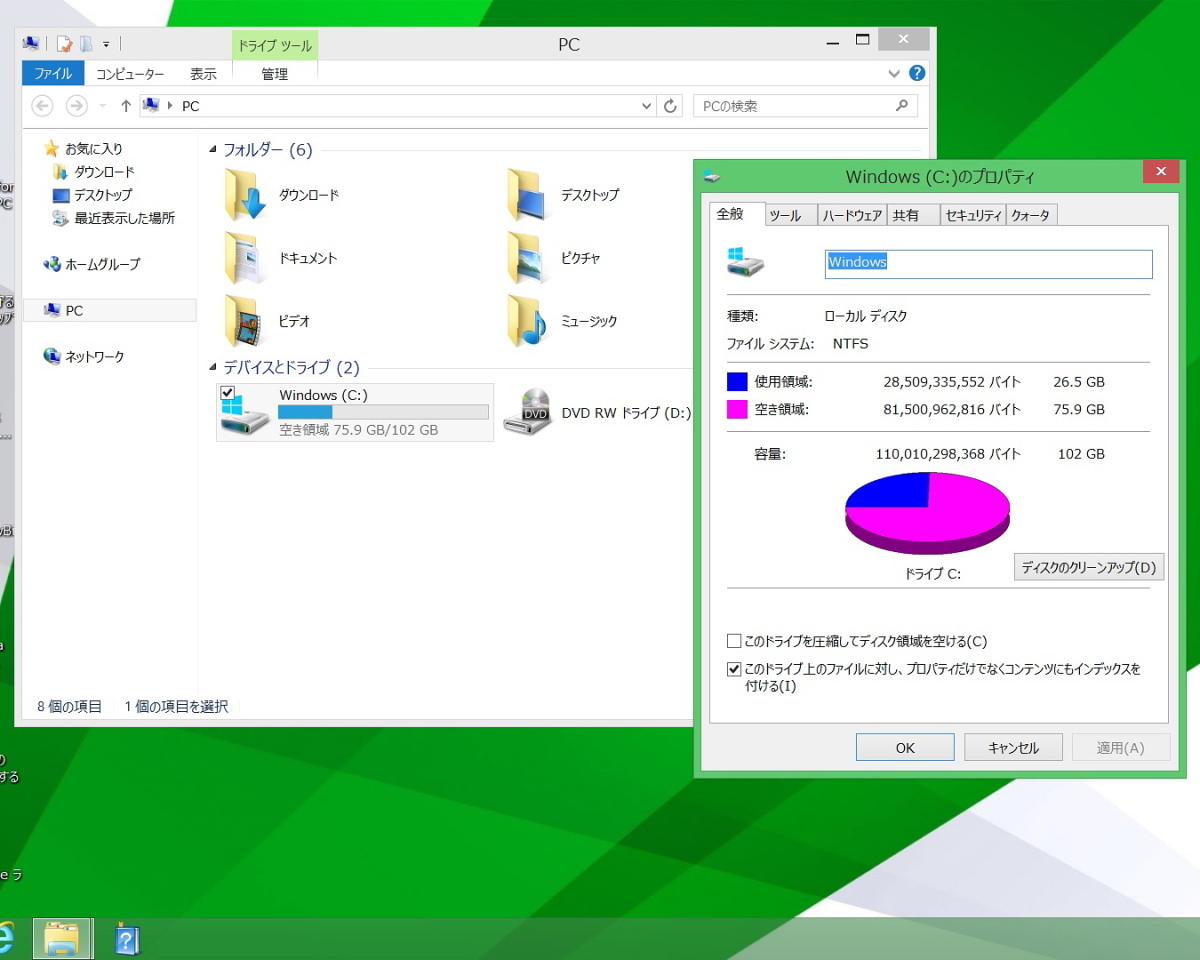Go up one level with Up arrow
The height and width of the screenshot is (960, 1200).
tap(126, 106)
